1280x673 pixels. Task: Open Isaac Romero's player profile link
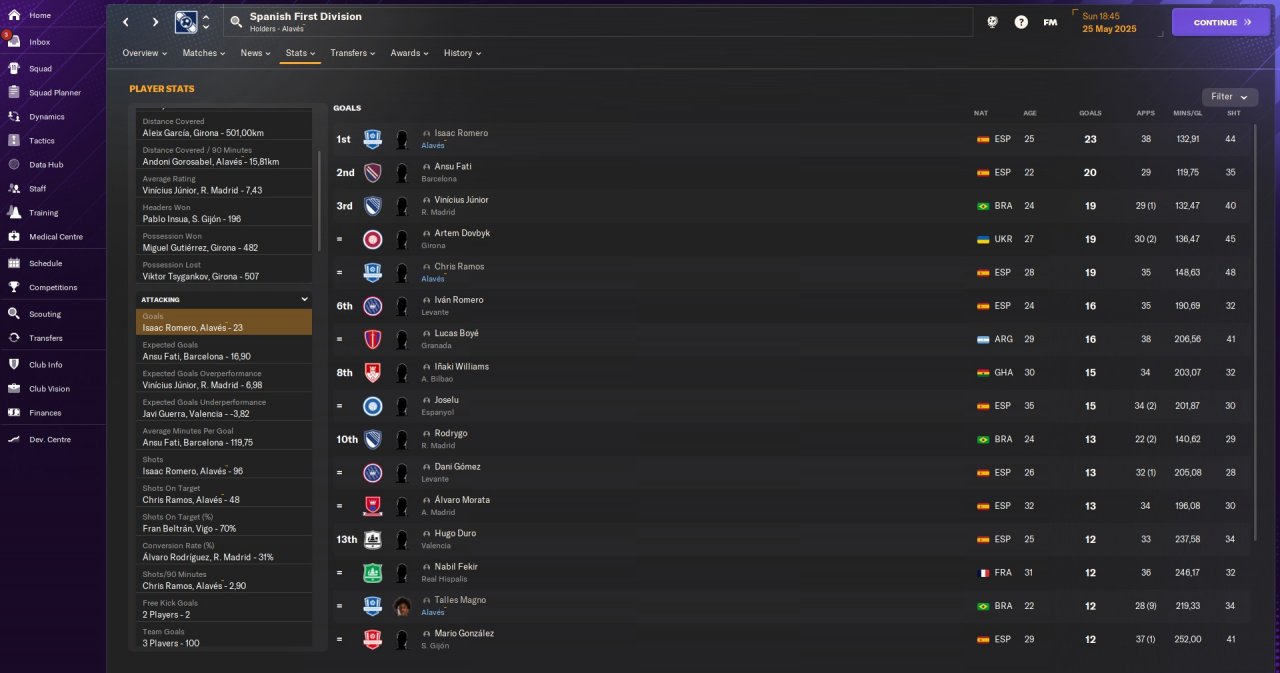point(461,133)
